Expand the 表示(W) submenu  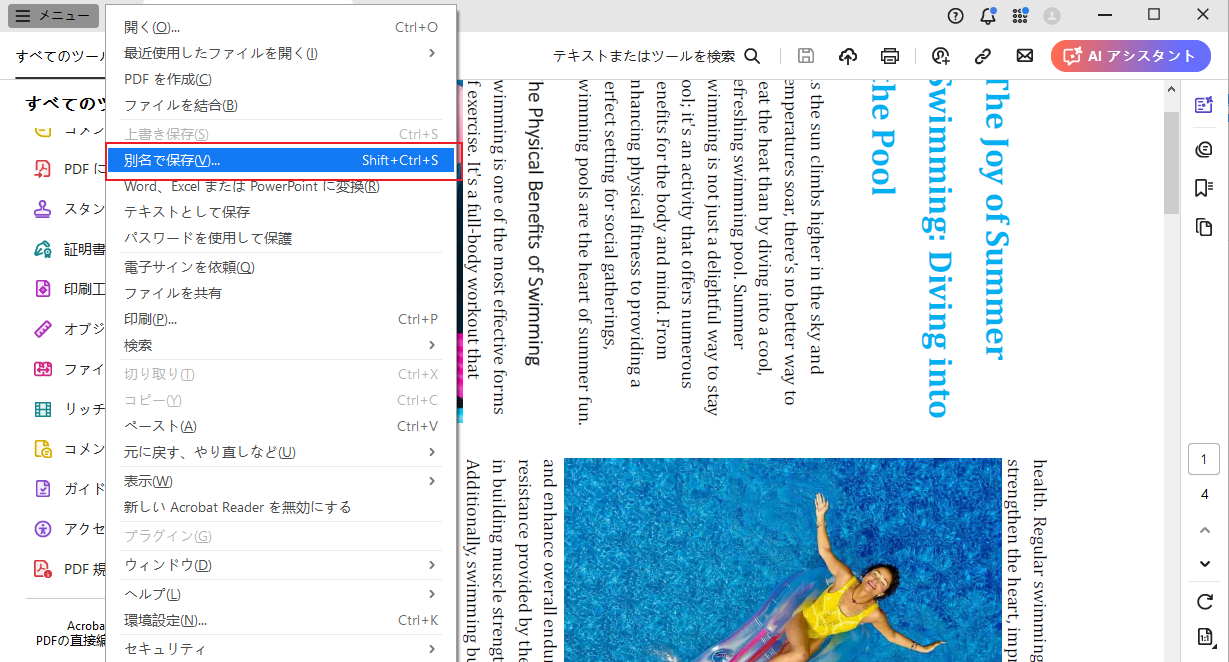[281, 481]
